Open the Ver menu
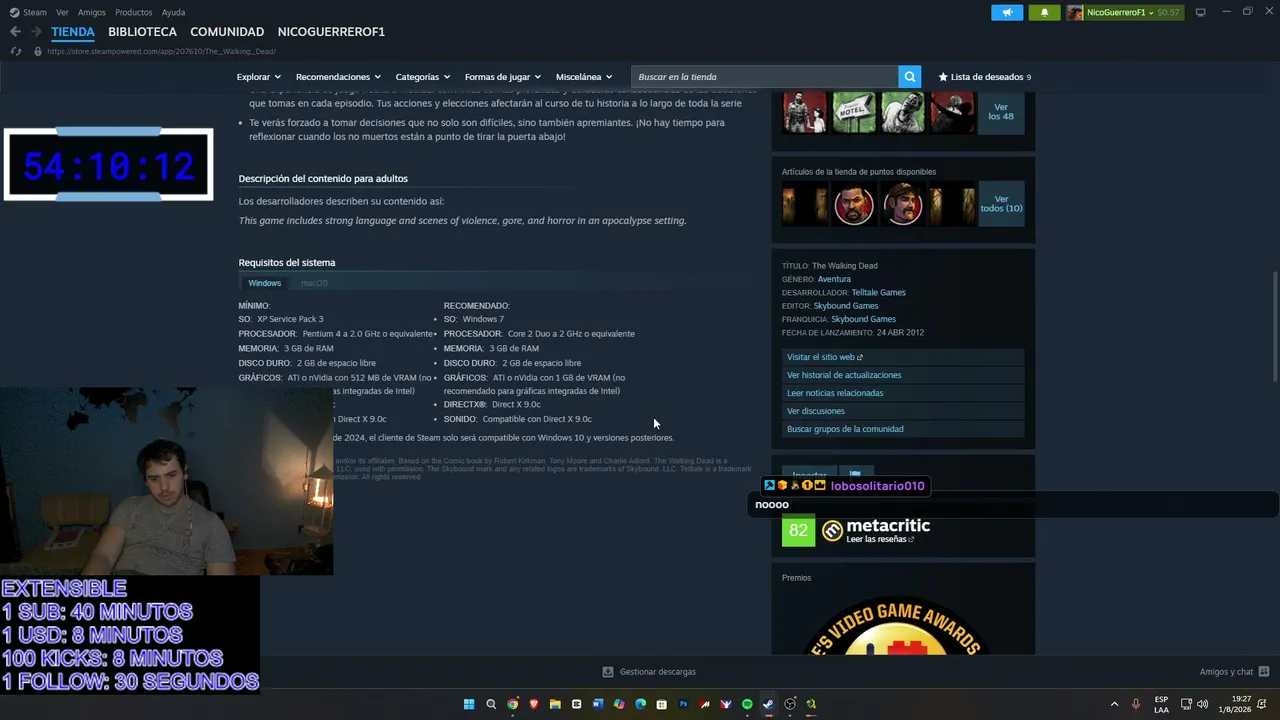This screenshot has height=720, width=1280. click(62, 12)
